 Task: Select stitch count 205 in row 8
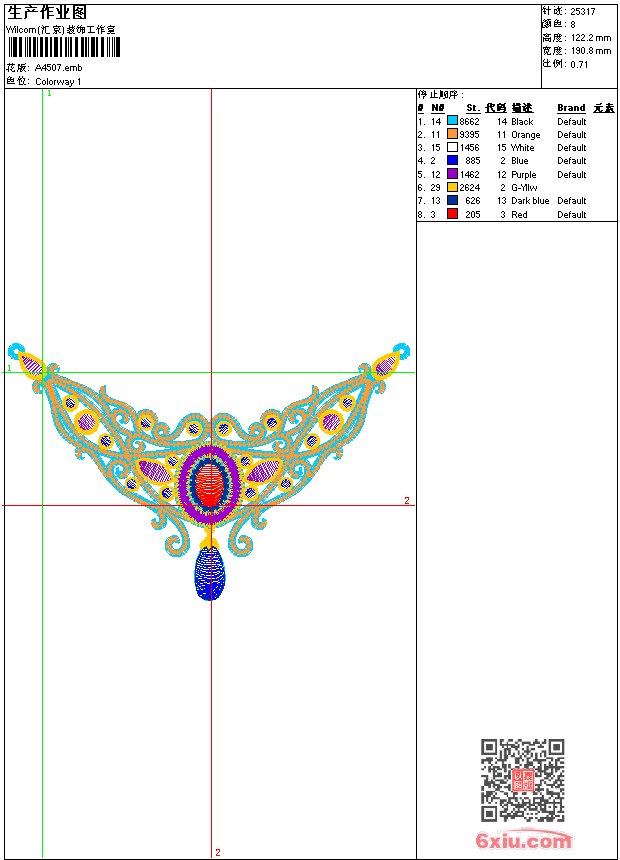(x=472, y=215)
